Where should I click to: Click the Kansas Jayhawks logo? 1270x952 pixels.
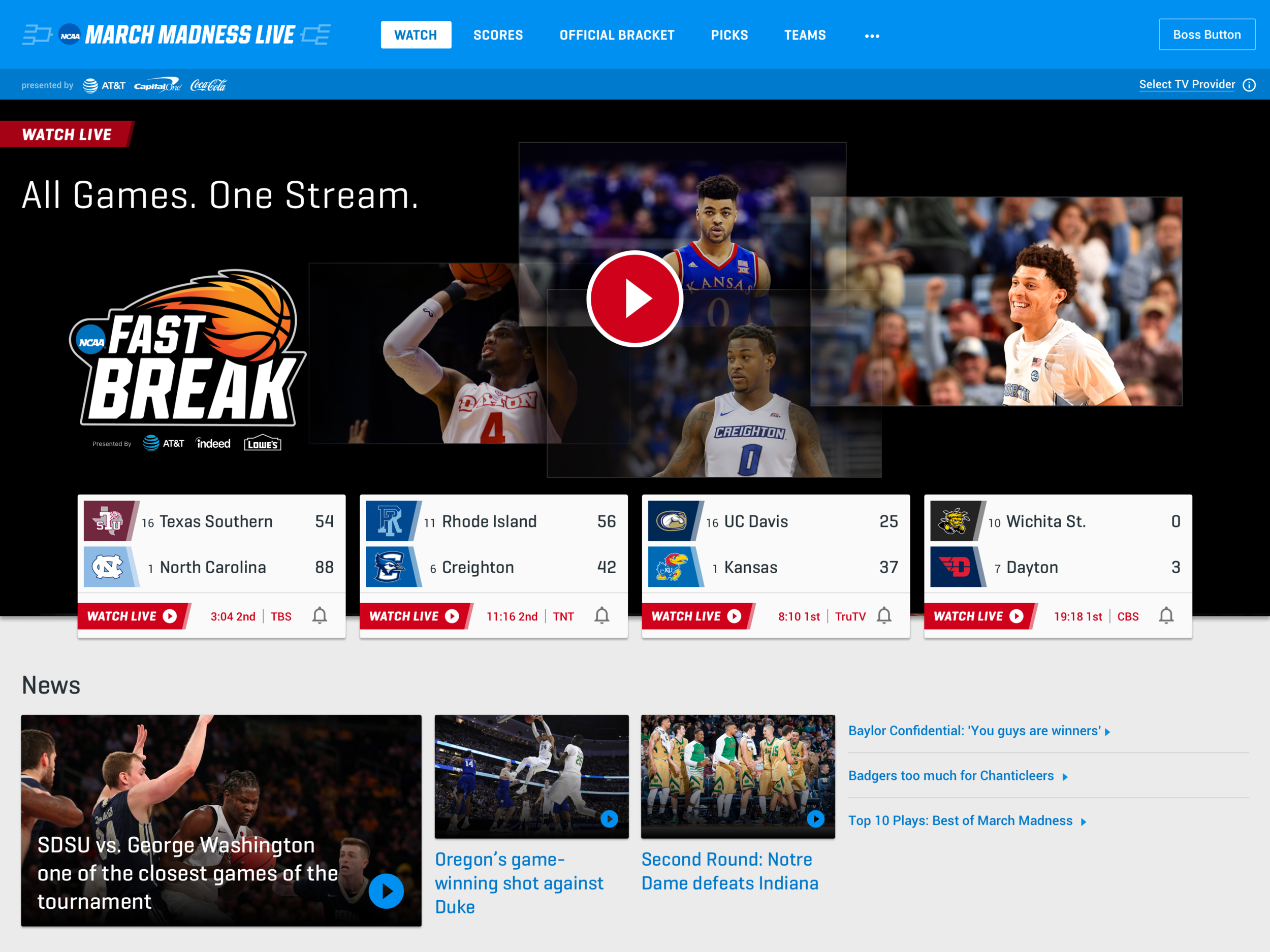click(672, 567)
